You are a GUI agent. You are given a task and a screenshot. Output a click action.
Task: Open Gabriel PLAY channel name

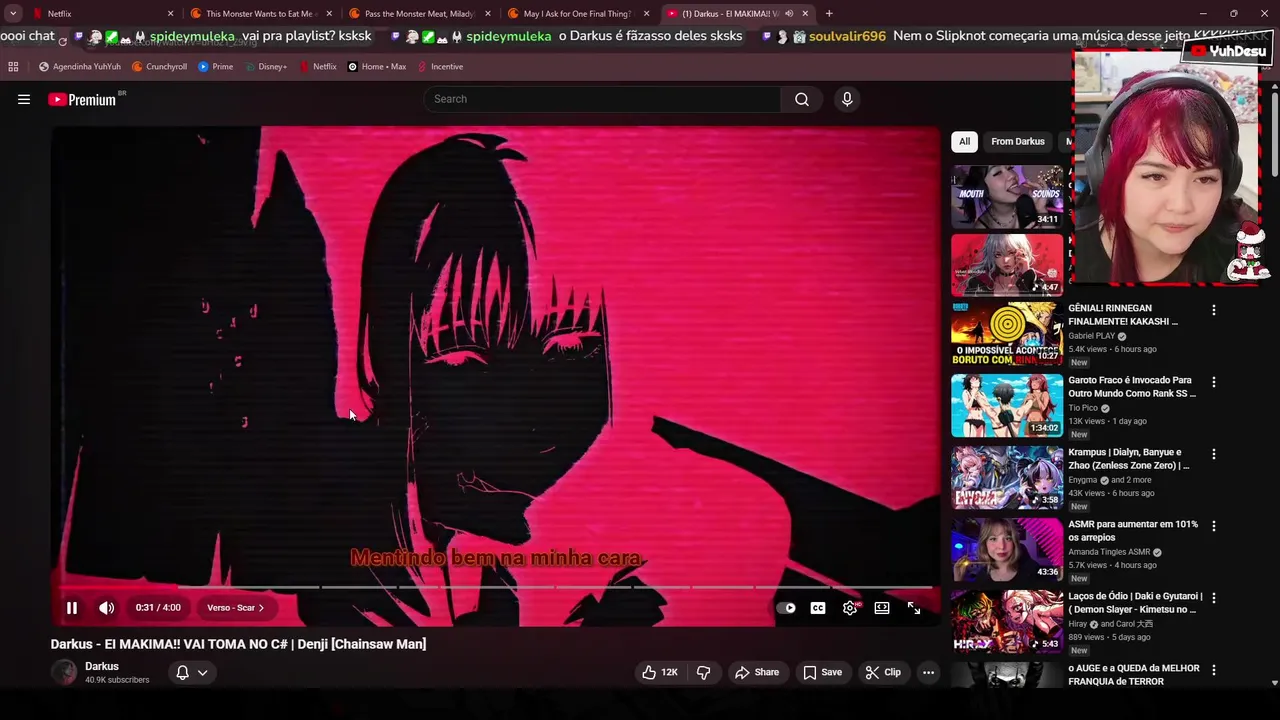tap(1091, 336)
